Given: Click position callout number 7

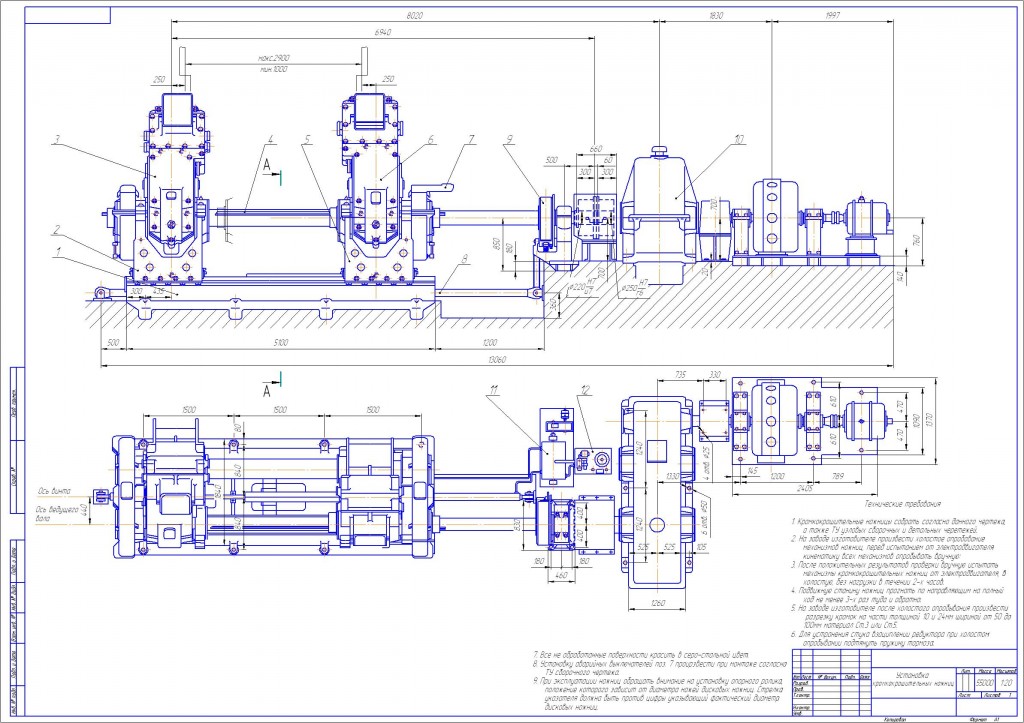Looking at the screenshot, I should coord(471,139).
